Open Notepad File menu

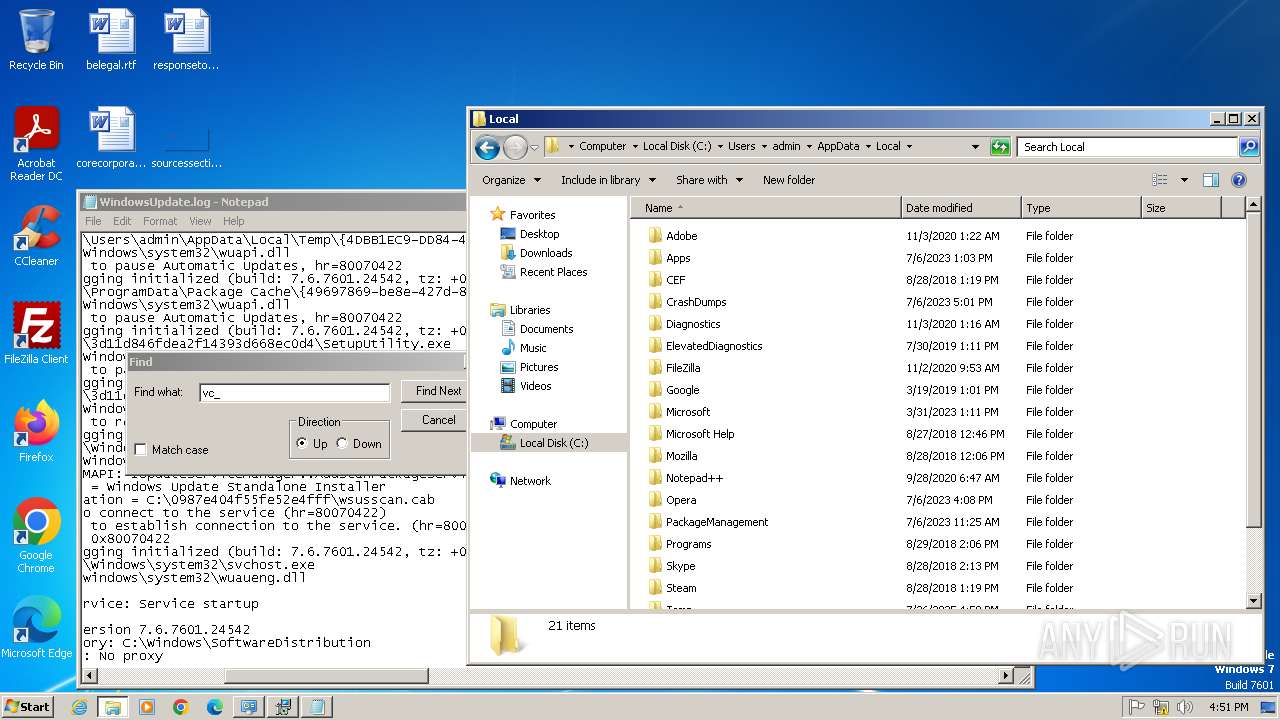pyautogui.click(x=93, y=221)
